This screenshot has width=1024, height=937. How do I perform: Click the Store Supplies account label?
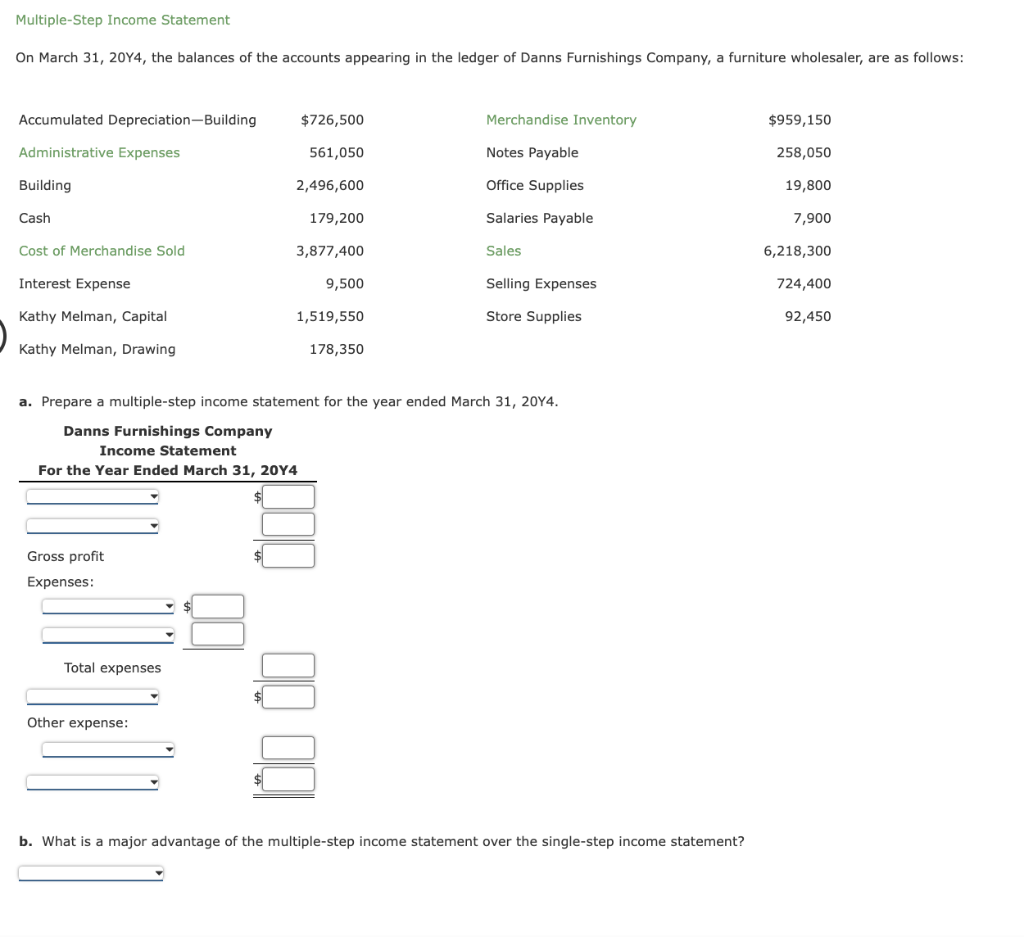coord(534,317)
